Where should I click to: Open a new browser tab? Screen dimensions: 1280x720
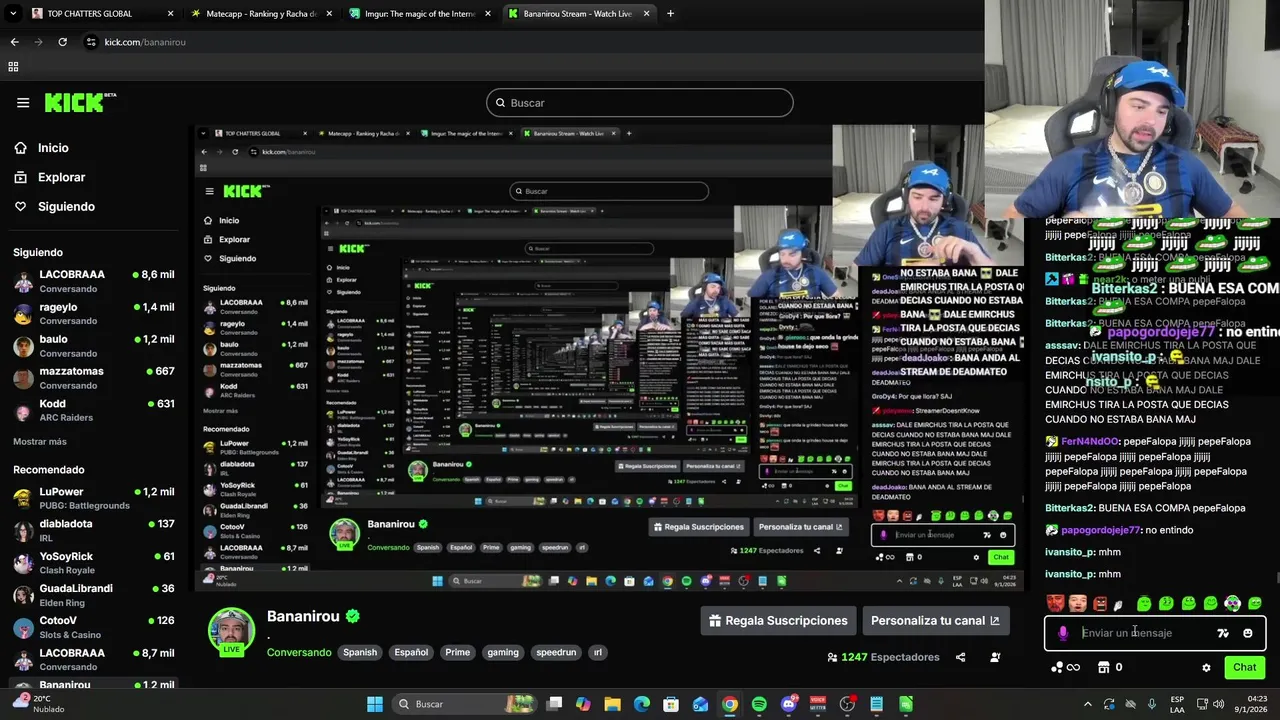pyautogui.click(x=670, y=14)
